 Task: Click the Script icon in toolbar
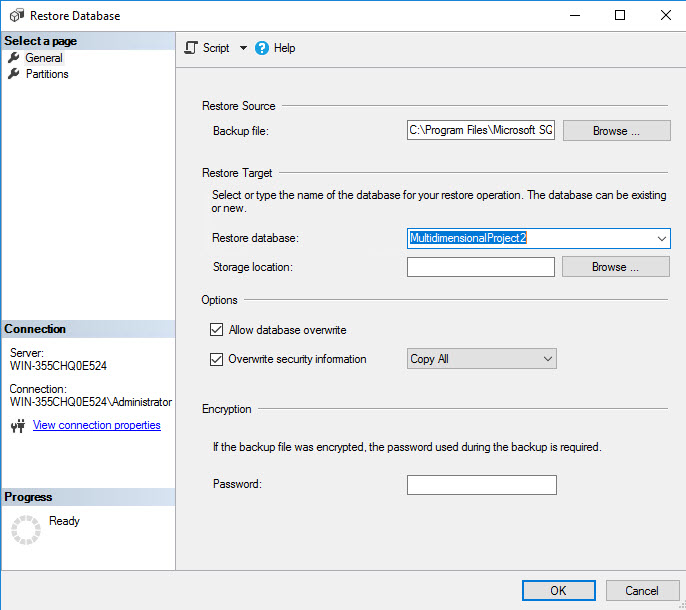coord(191,48)
